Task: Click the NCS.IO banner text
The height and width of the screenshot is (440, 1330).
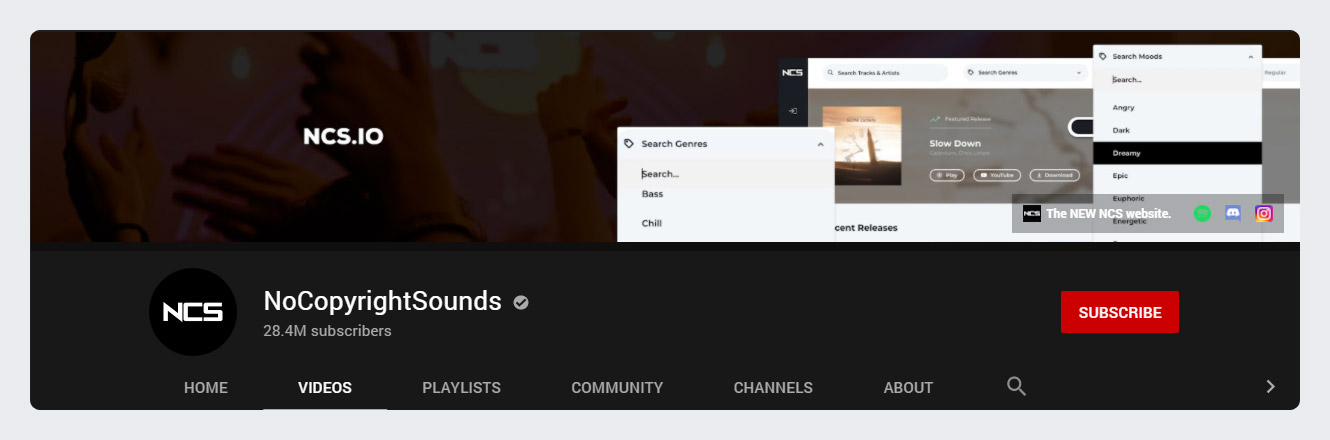Action: tap(343, 137)
